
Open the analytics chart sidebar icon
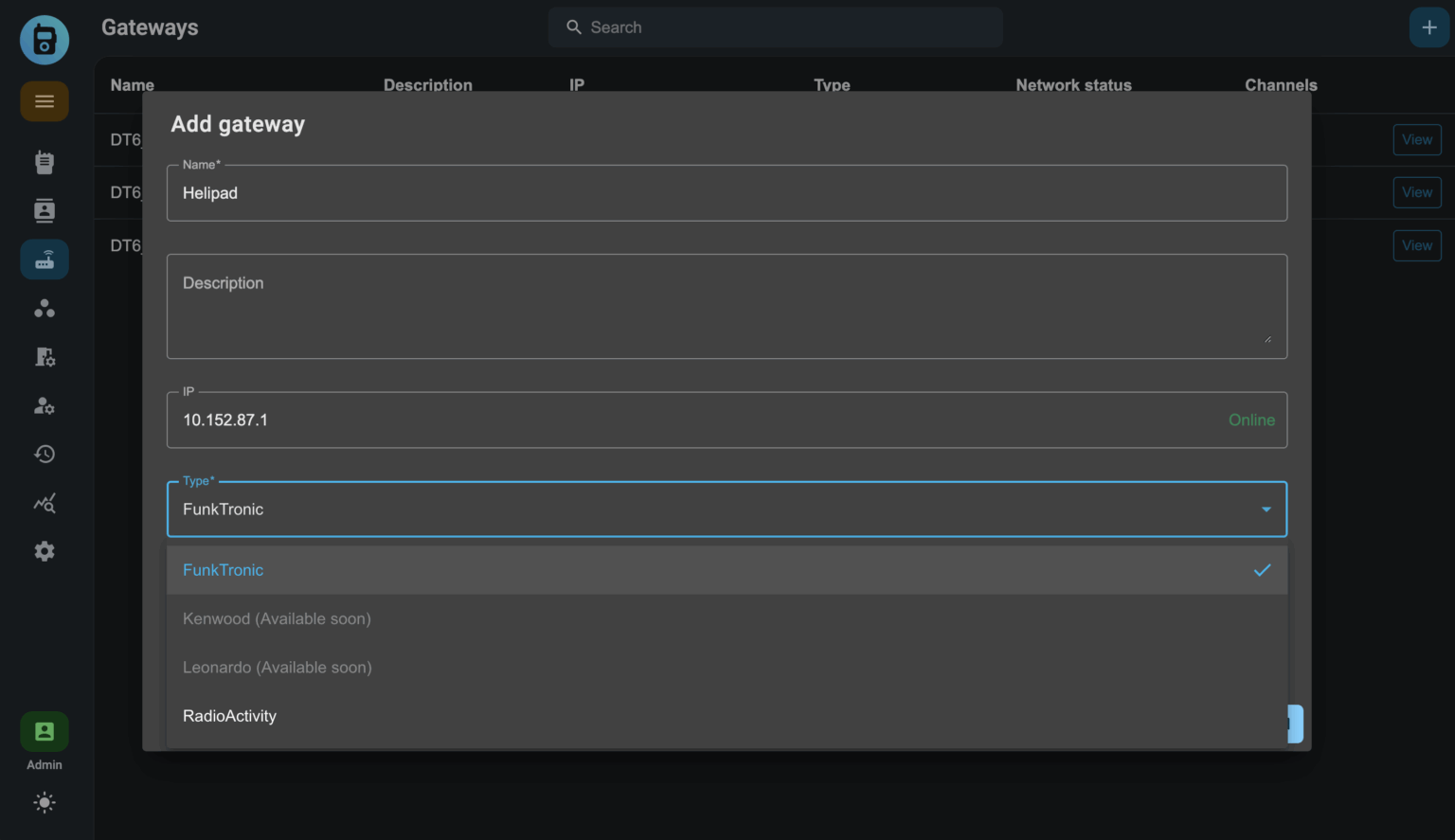(45, 503)
